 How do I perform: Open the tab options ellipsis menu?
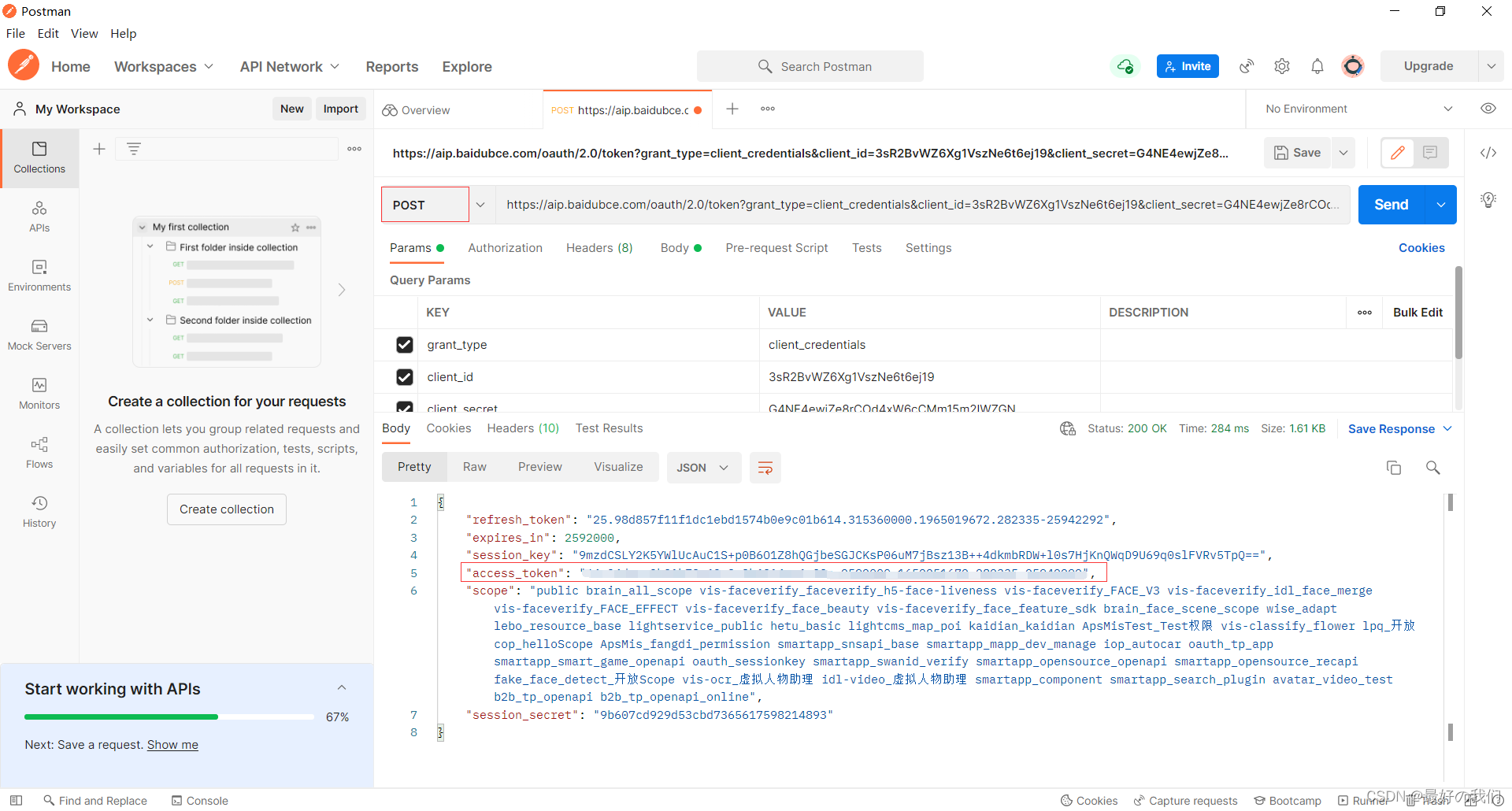tap(768, 109)
